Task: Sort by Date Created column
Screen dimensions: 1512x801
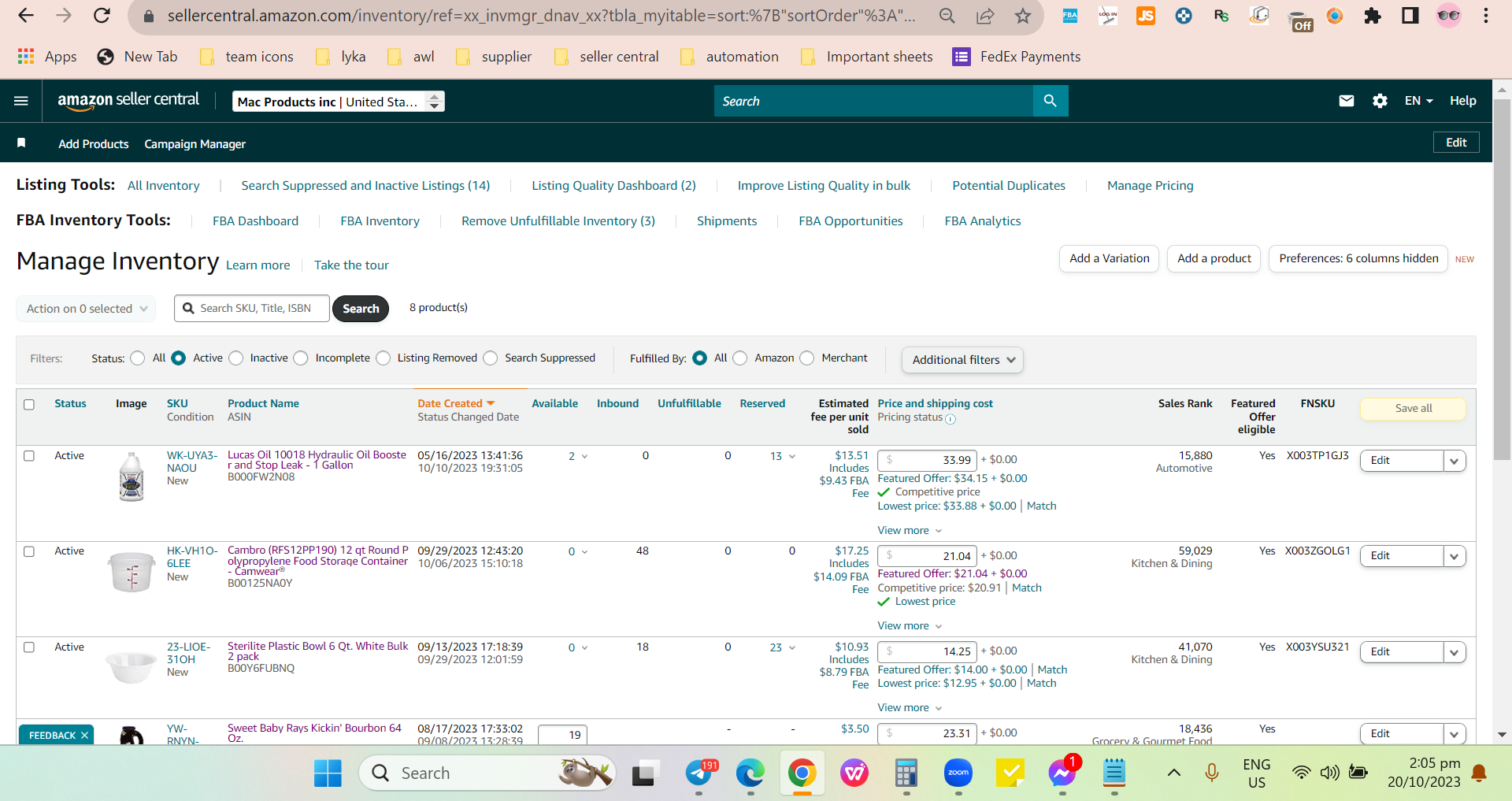Action: (x=456, y=404)
